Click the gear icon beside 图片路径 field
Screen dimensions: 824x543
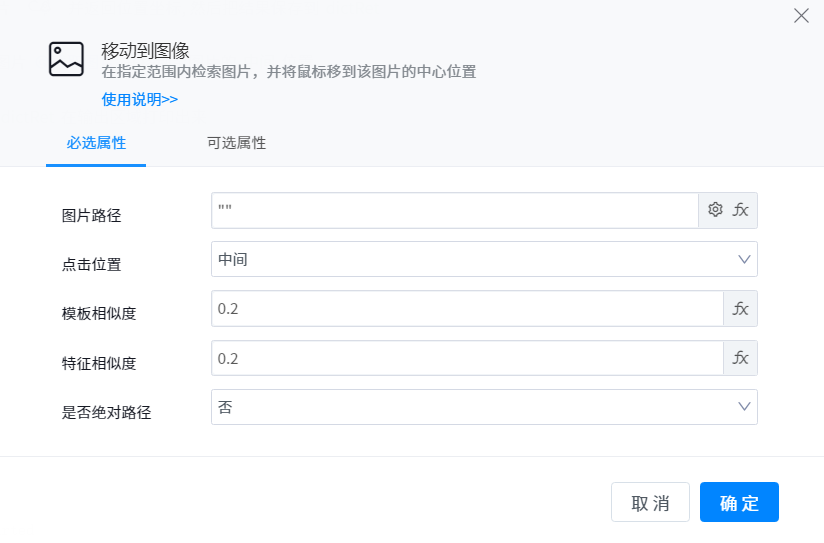(x=715, y=210)
